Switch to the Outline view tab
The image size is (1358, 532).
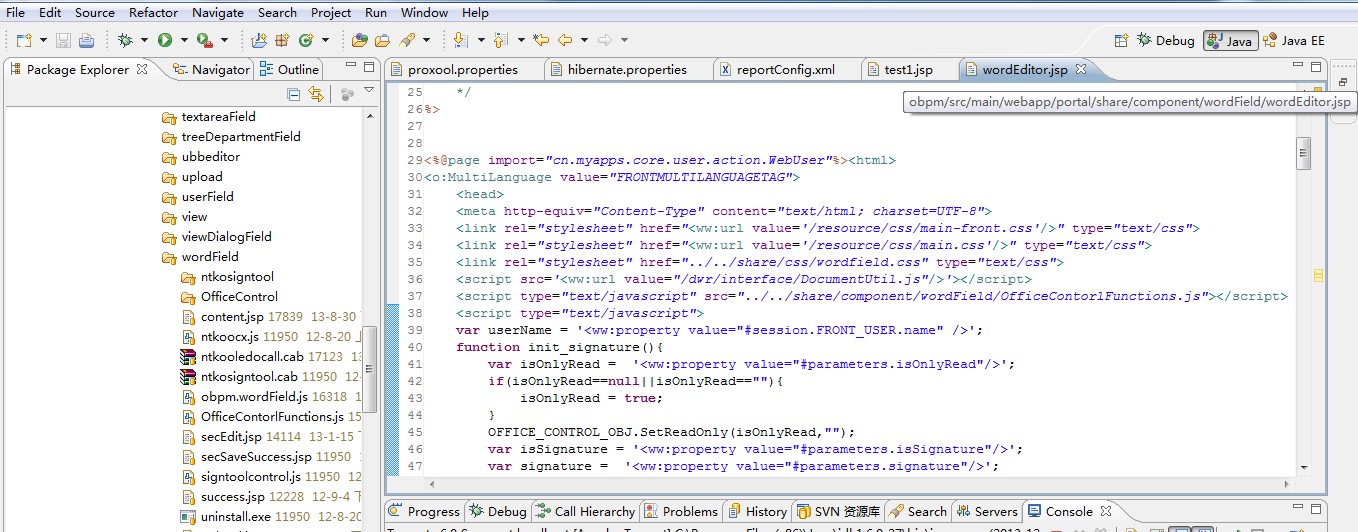point(289,69)
